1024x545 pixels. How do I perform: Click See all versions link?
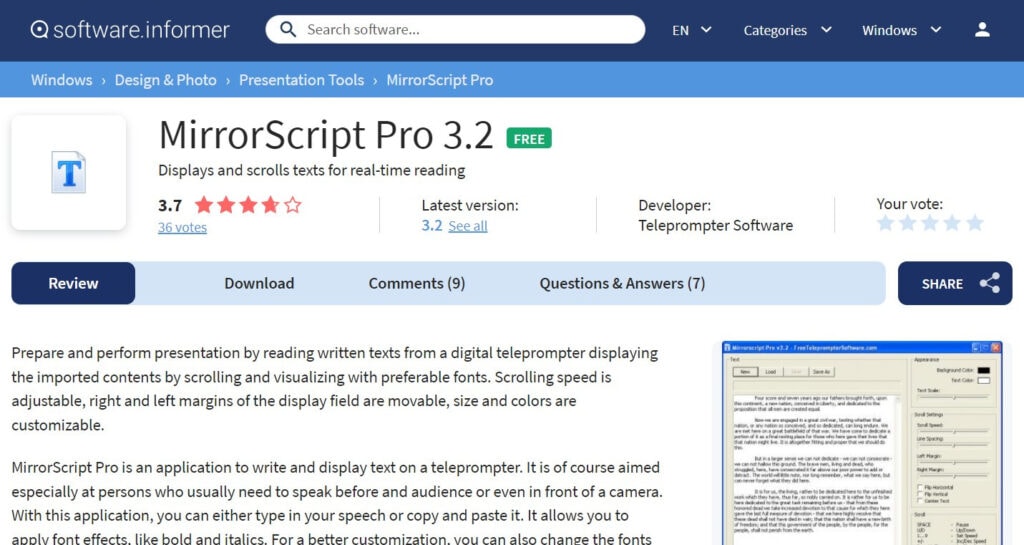pyautogui.click(x=468, y=226)
